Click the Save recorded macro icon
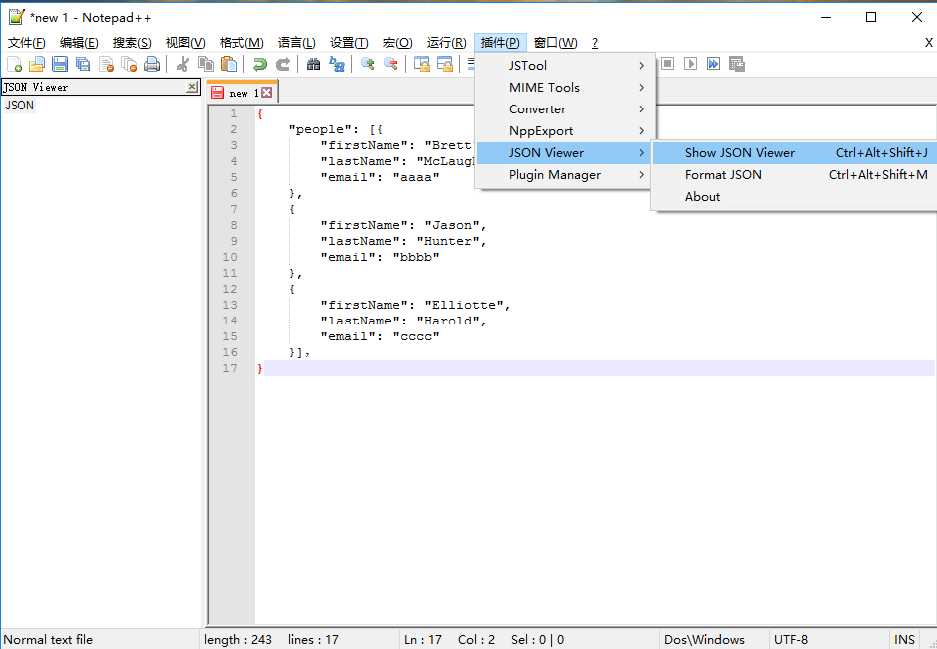This screenshot has width=937, height=649. click(737, 64)
